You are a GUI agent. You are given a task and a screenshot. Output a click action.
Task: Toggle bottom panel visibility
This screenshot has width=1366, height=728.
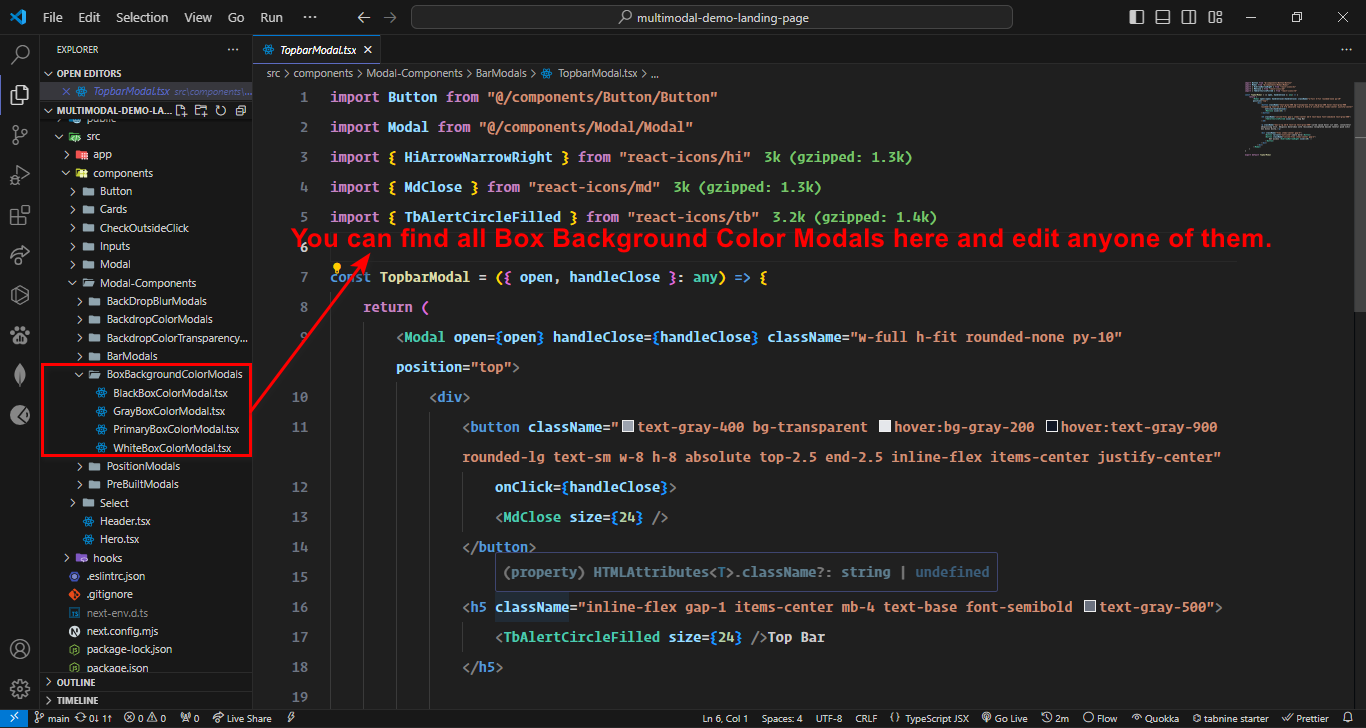(x=1161, y=17)
